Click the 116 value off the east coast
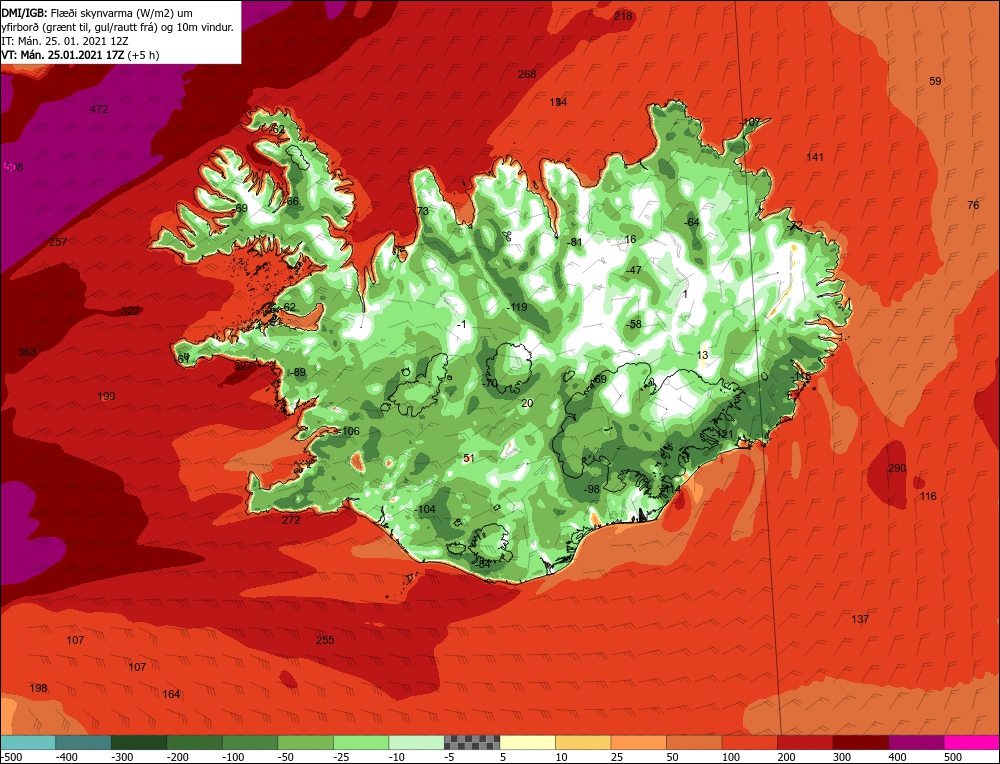This screenshot has width=1000, height=764. 928,496
